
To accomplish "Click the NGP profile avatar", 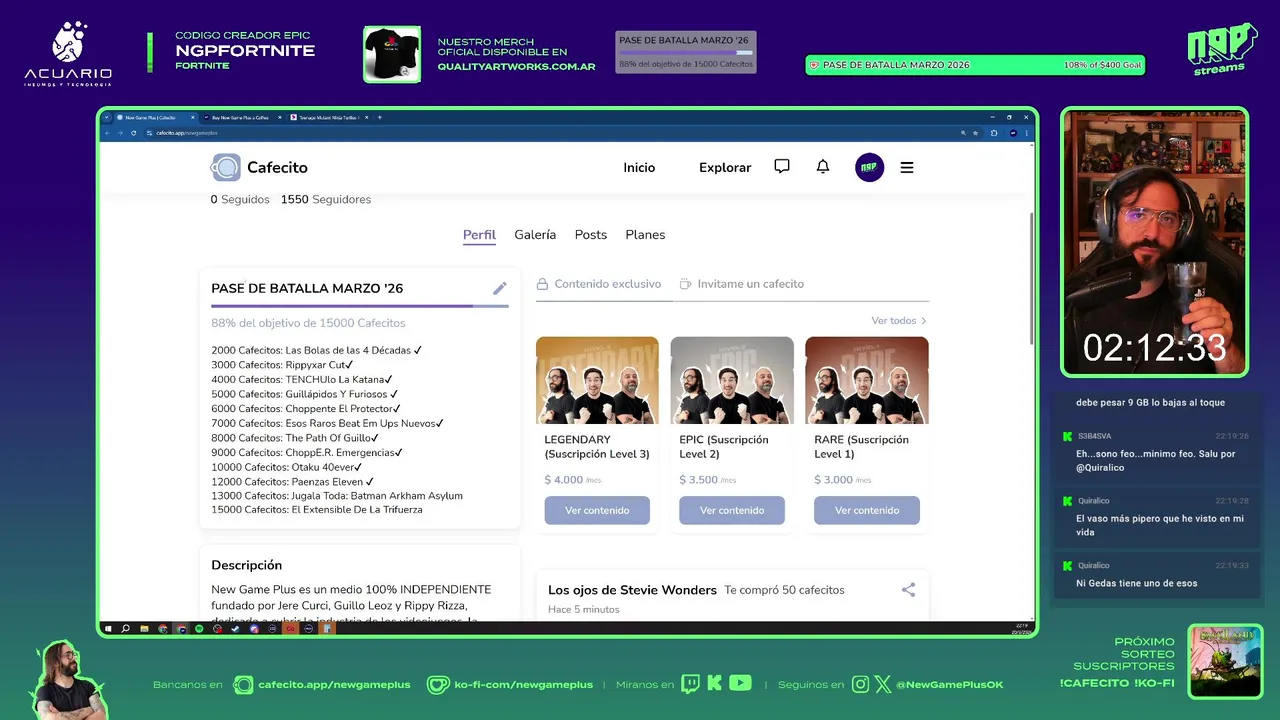I will click(x=869, y=167).
